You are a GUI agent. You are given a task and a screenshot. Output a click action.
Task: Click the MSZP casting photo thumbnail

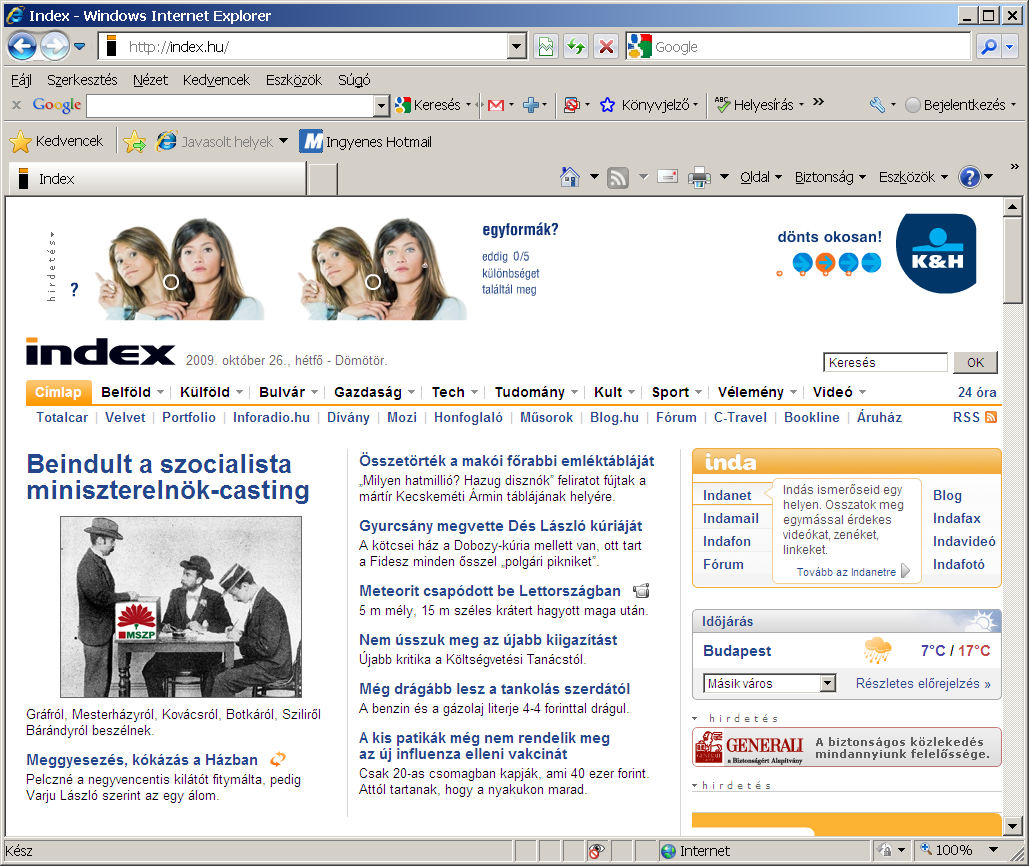181,607
